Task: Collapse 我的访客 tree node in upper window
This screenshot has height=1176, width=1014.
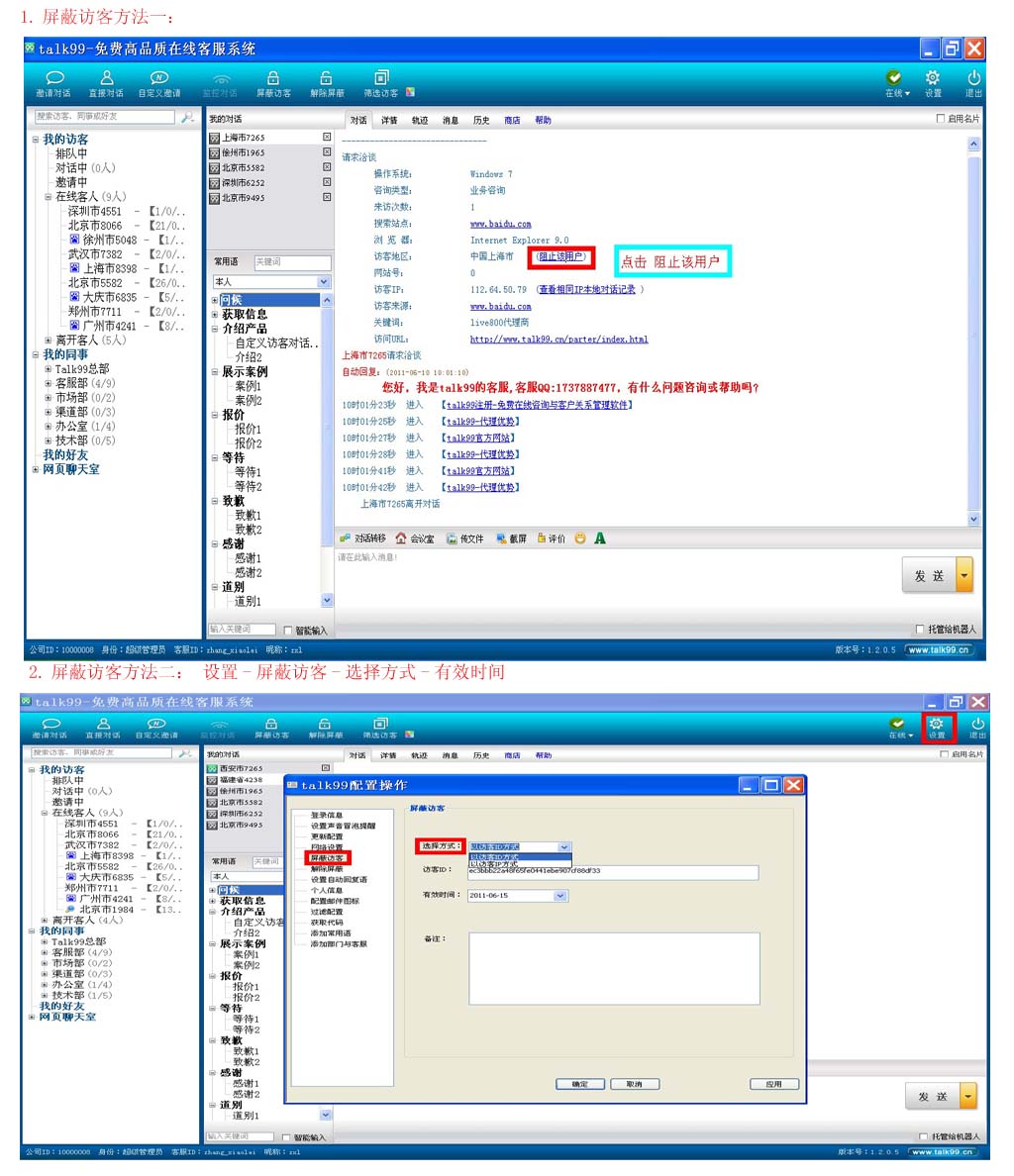Action: [x=36, y=140]
